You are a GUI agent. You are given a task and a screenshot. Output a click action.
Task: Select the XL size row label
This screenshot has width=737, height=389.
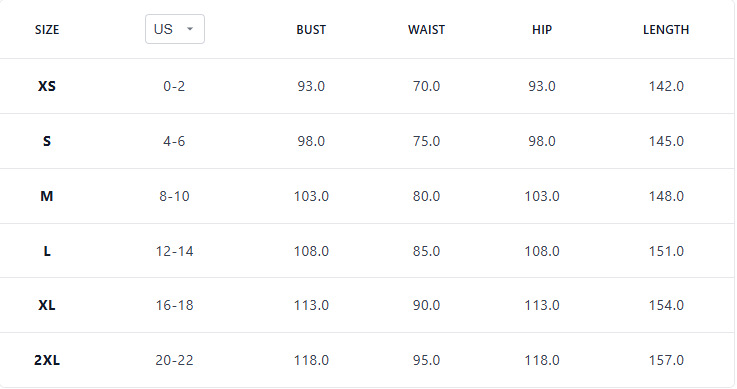point(47,305)
